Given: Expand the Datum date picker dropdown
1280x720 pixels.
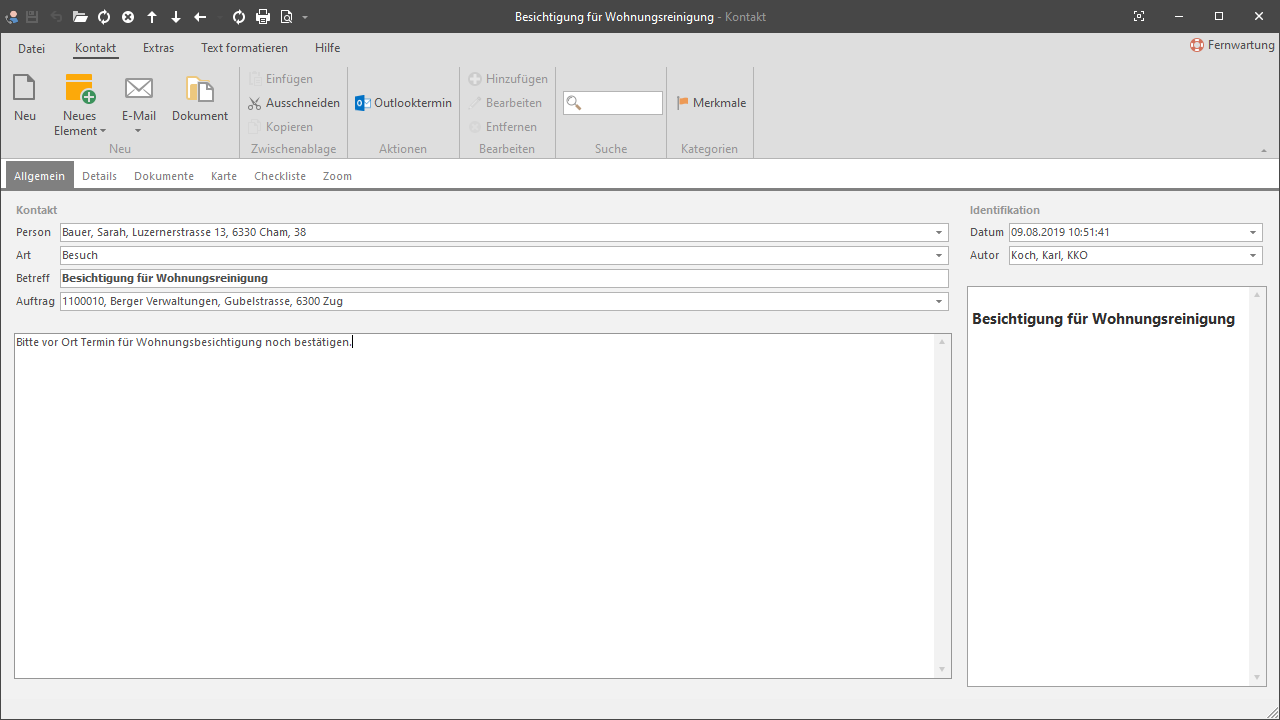Looking at the screenshot, I should click(1253, 232).
